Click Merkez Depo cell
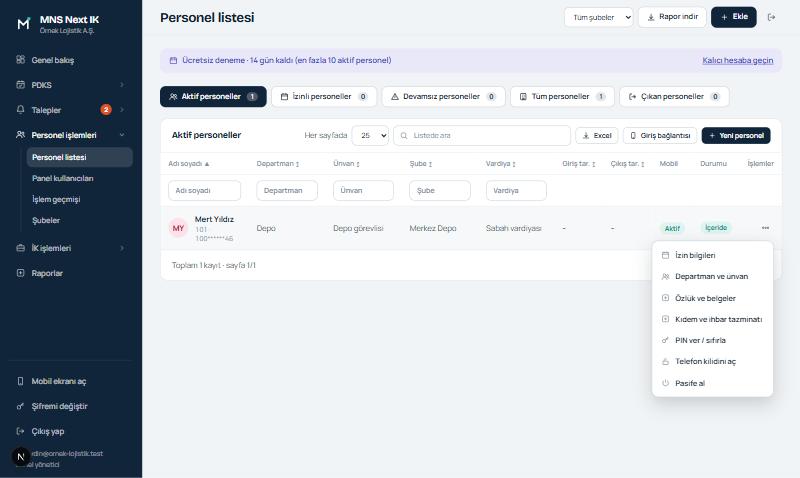The width and height of the screenshot is (800, 478). point(433,228)
